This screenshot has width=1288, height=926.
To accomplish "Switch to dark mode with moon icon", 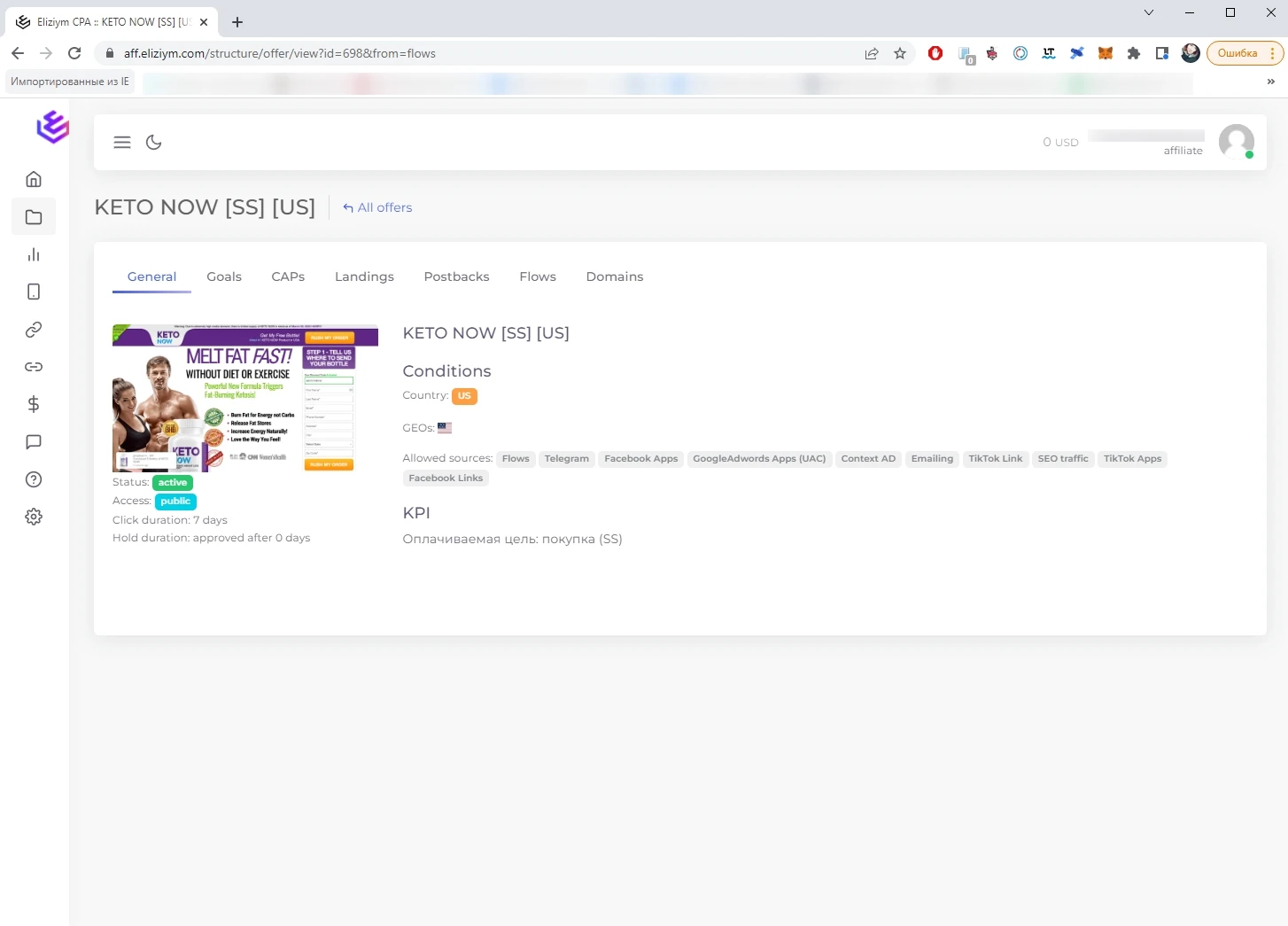I will [x=154, y=142].
